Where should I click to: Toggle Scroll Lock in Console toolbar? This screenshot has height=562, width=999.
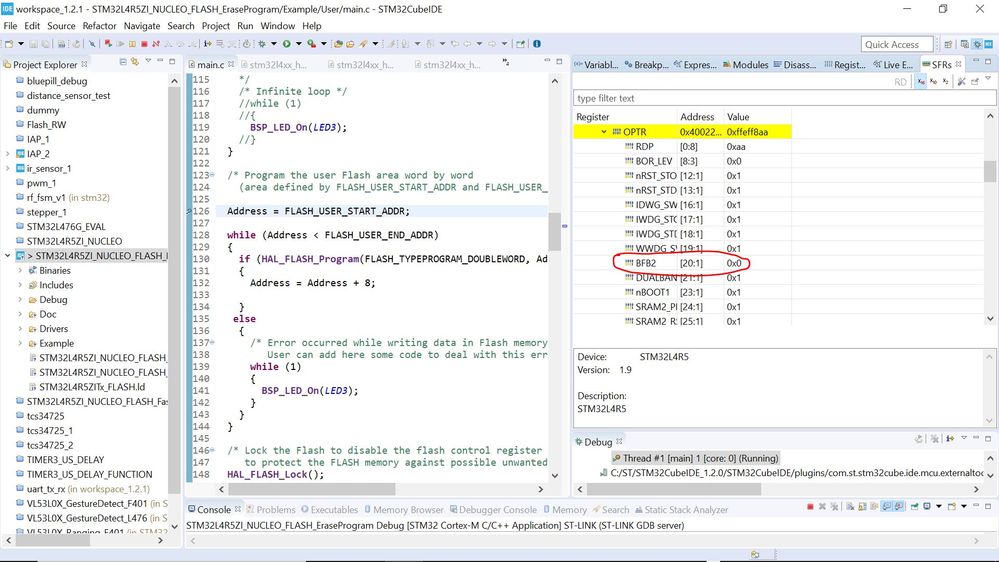tap(862, 507)
